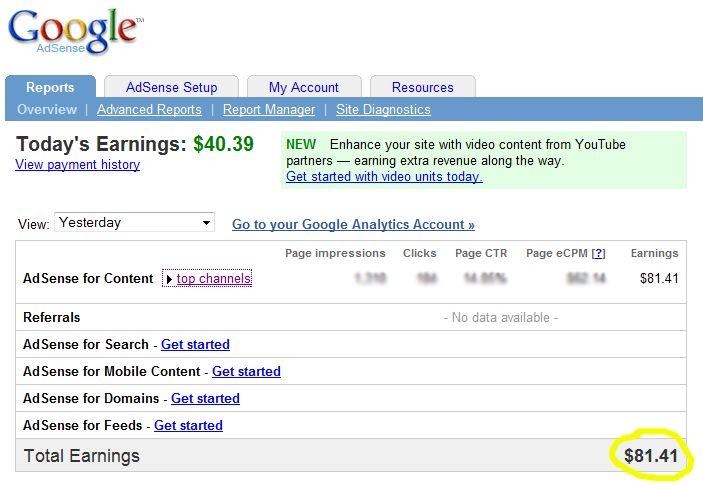Go to the Resources tab

422,87
